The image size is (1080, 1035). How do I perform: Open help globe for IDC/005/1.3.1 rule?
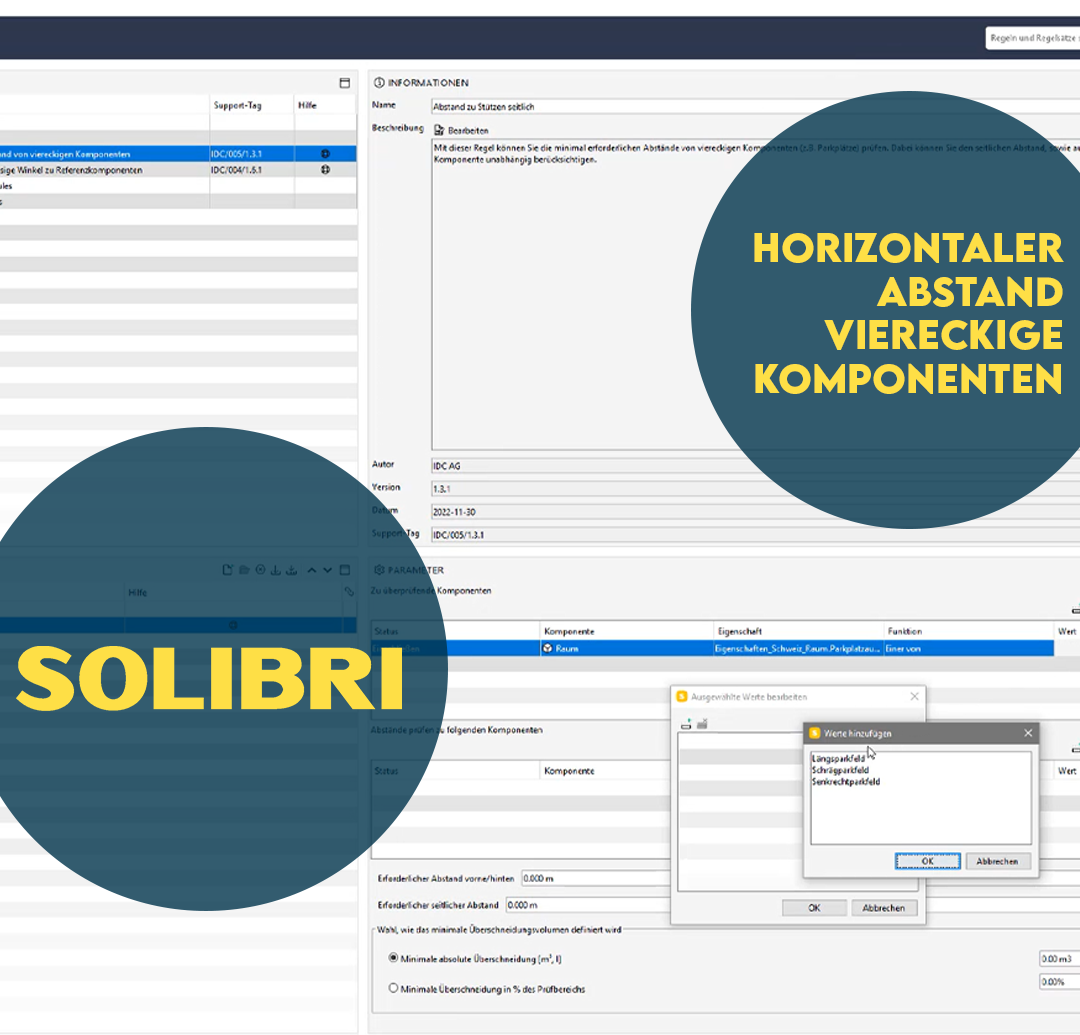(325, 154)
